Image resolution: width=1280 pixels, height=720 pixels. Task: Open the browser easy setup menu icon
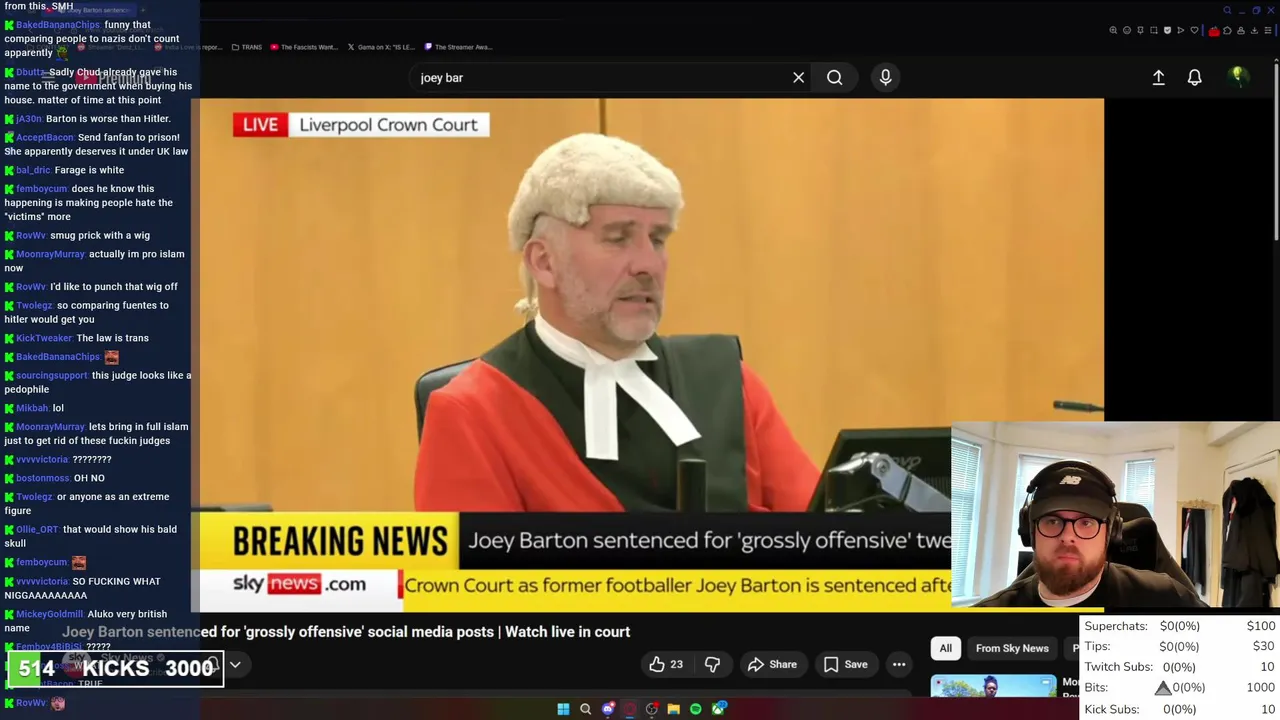(x=1268, y=30)
